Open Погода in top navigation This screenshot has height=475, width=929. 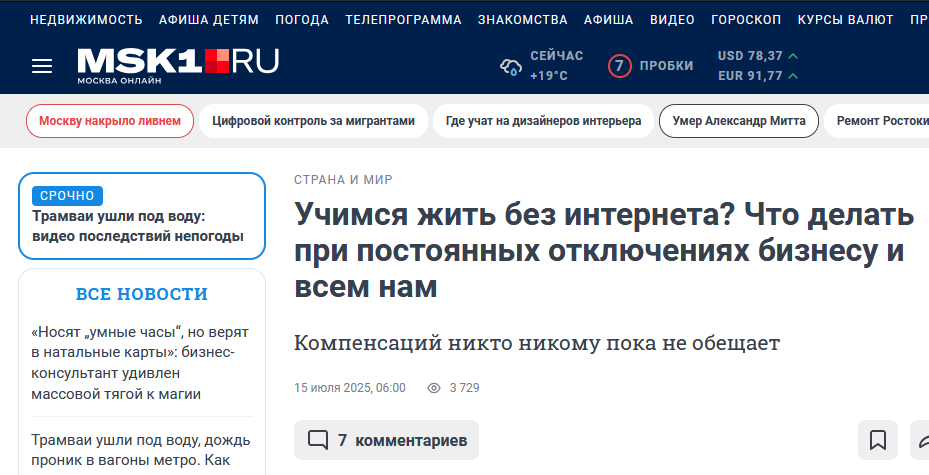(302, 20)
